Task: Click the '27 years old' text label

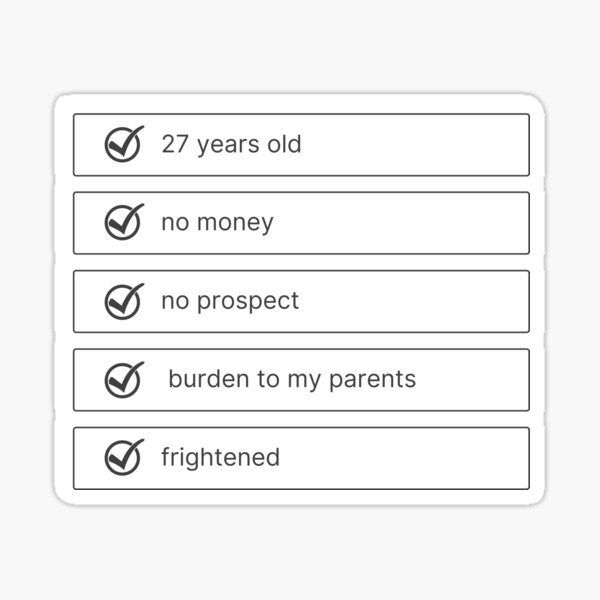Action: (x=232, y=145)
